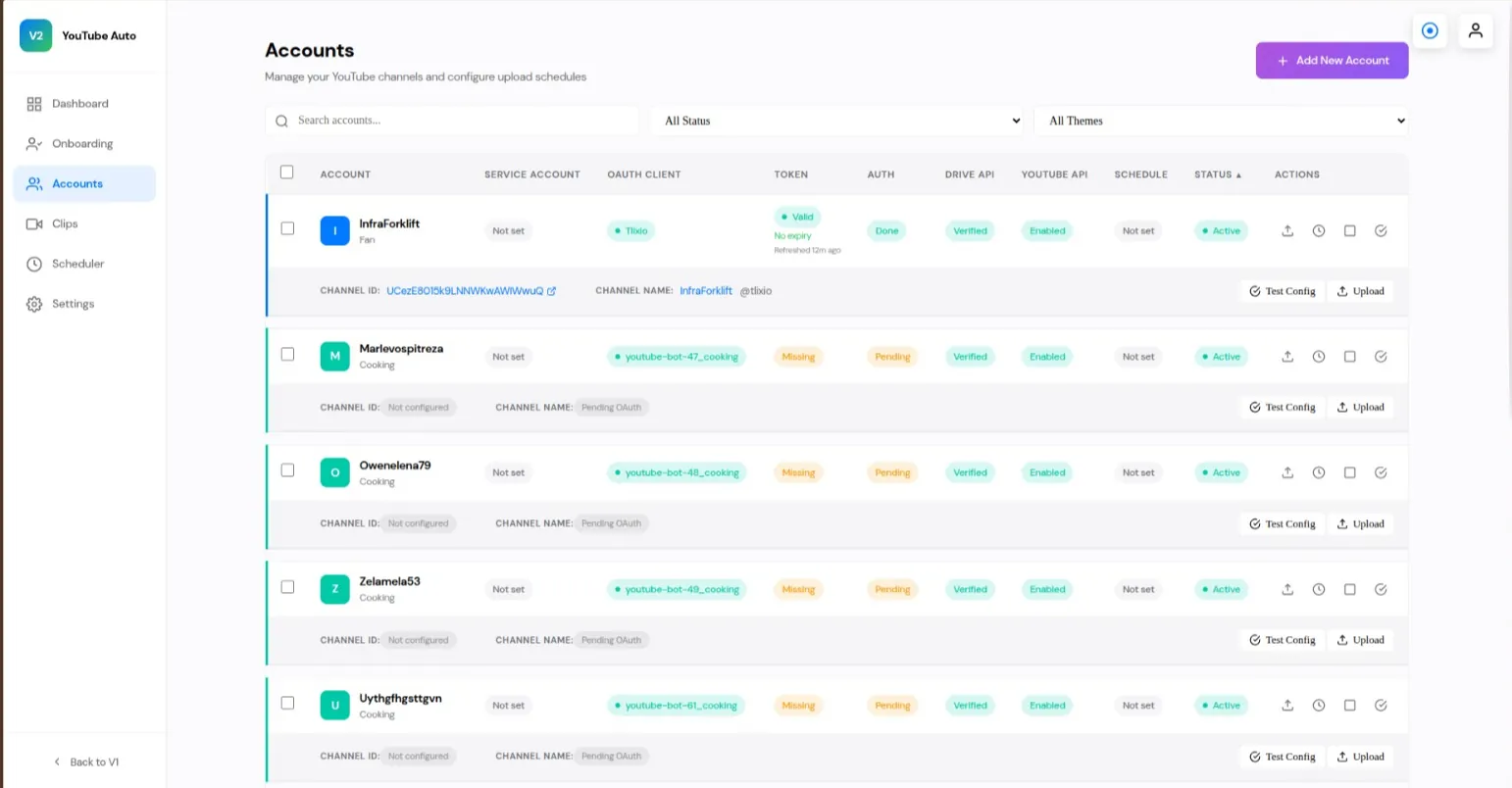The height and width of the screenshot is (788, 1512).
Task: Click Test Config for InfraForklift
Action: [x=1283, y=291]
